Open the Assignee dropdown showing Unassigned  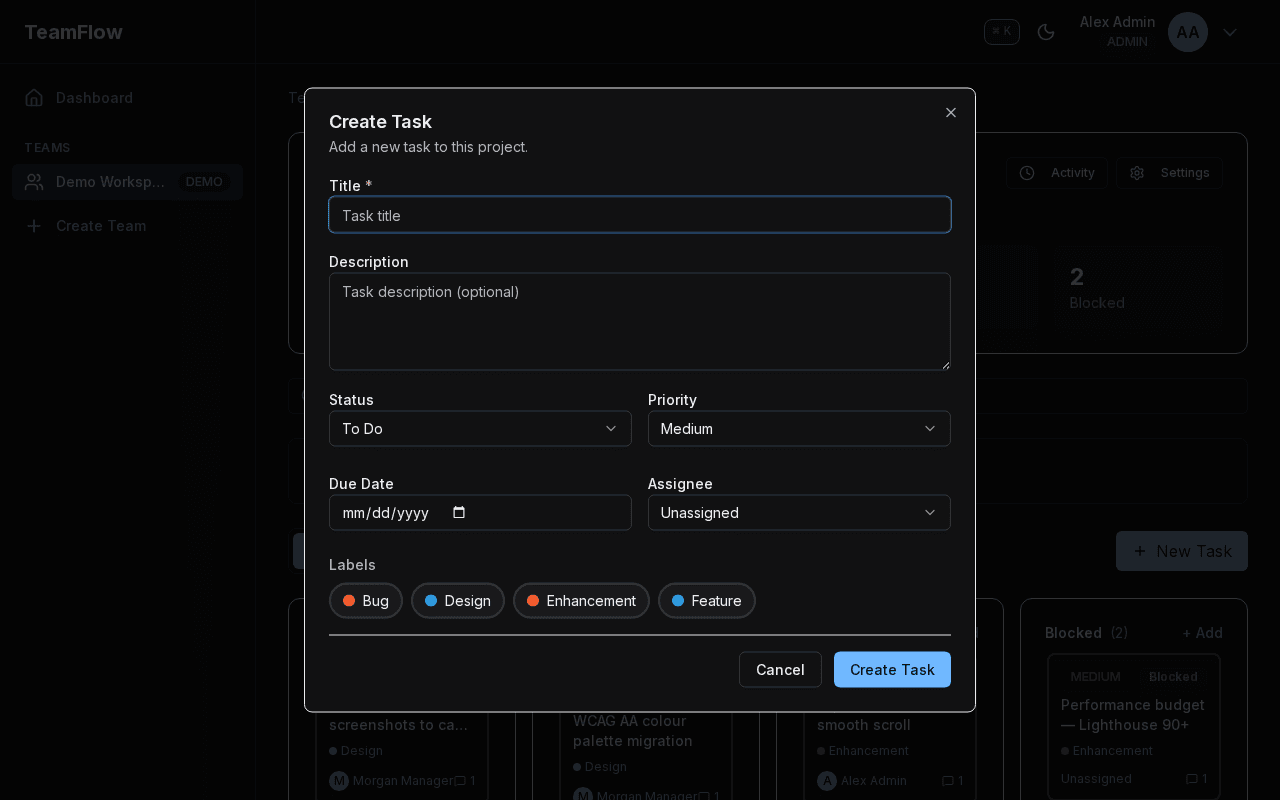[799, 512]
